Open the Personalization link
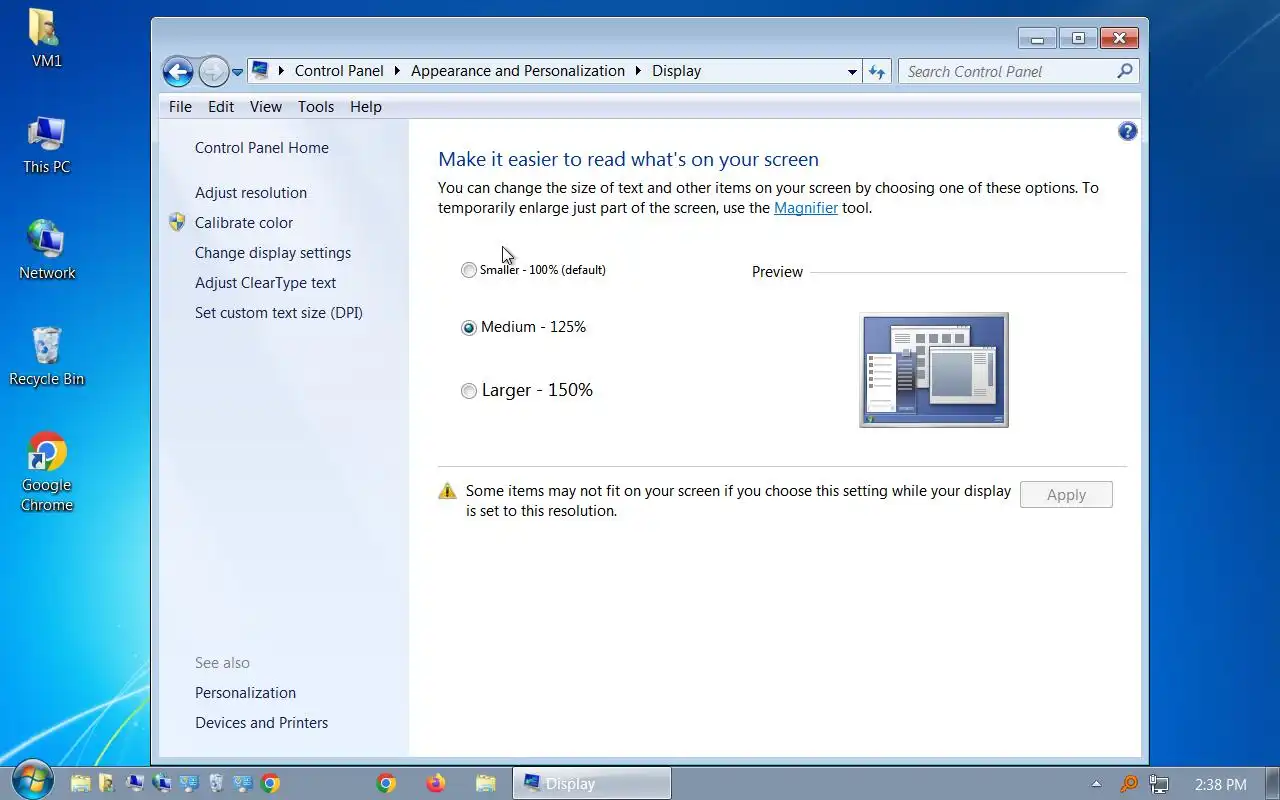1280x800 pixels. click(x=245, y=692)
